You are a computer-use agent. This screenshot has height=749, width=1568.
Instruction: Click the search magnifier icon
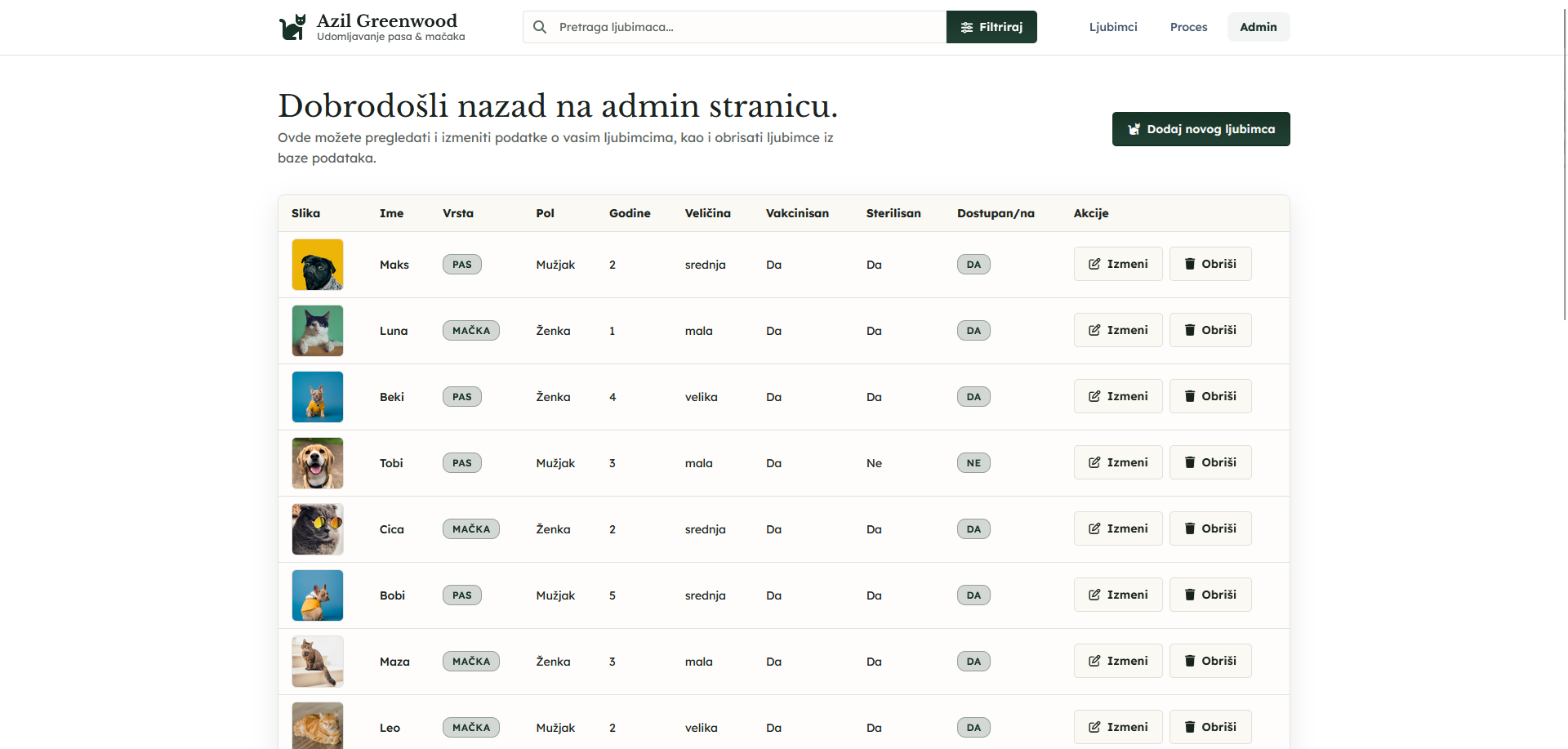pos(540,27)
